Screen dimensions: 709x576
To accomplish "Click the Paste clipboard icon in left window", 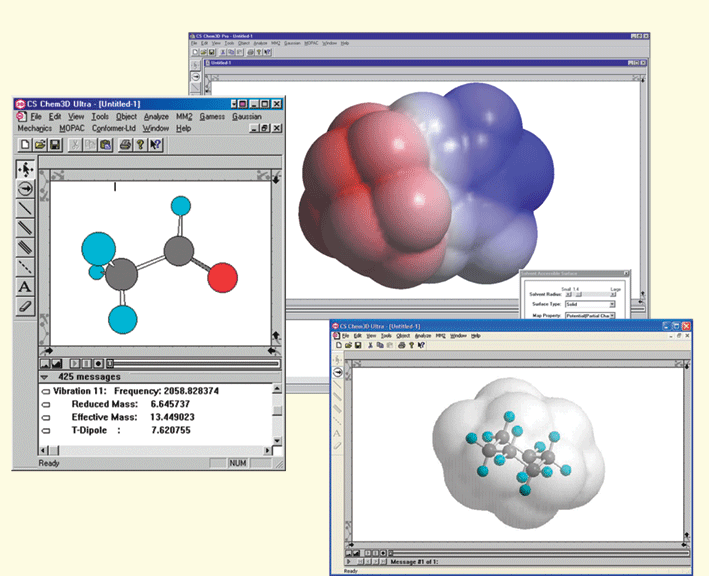I will pos(105,145).
